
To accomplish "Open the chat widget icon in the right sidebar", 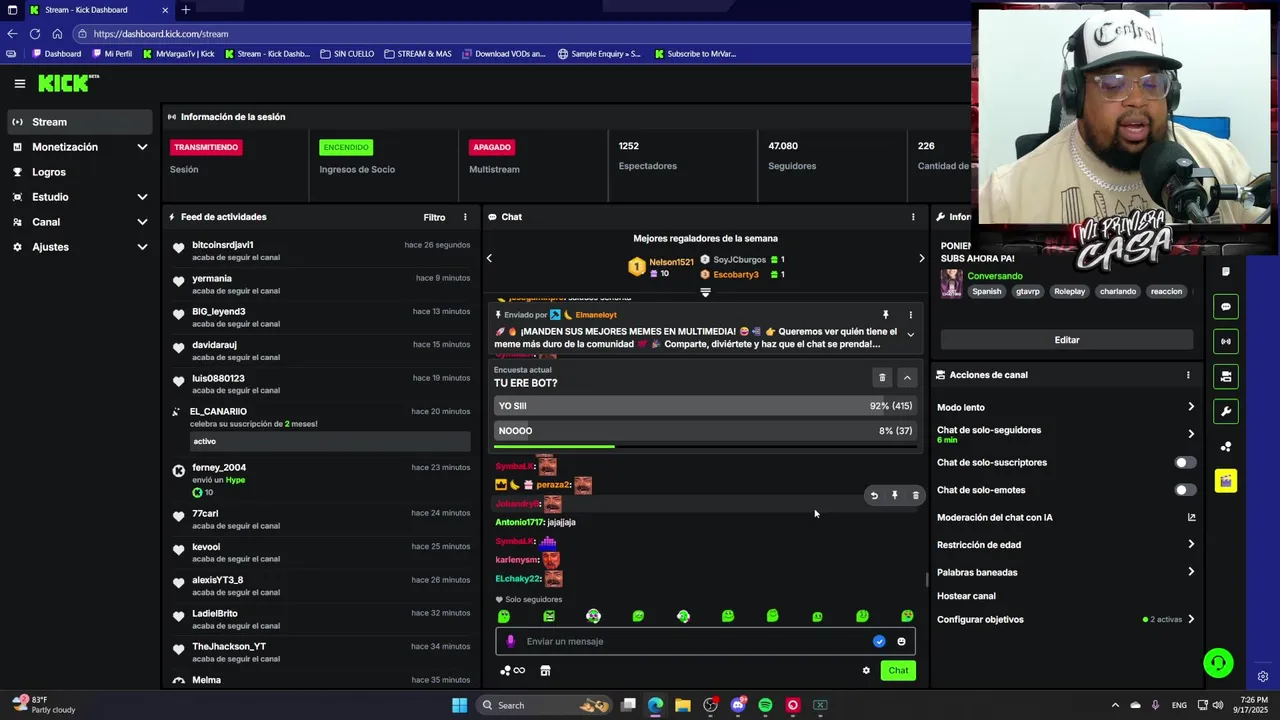I will (1225, 307).
